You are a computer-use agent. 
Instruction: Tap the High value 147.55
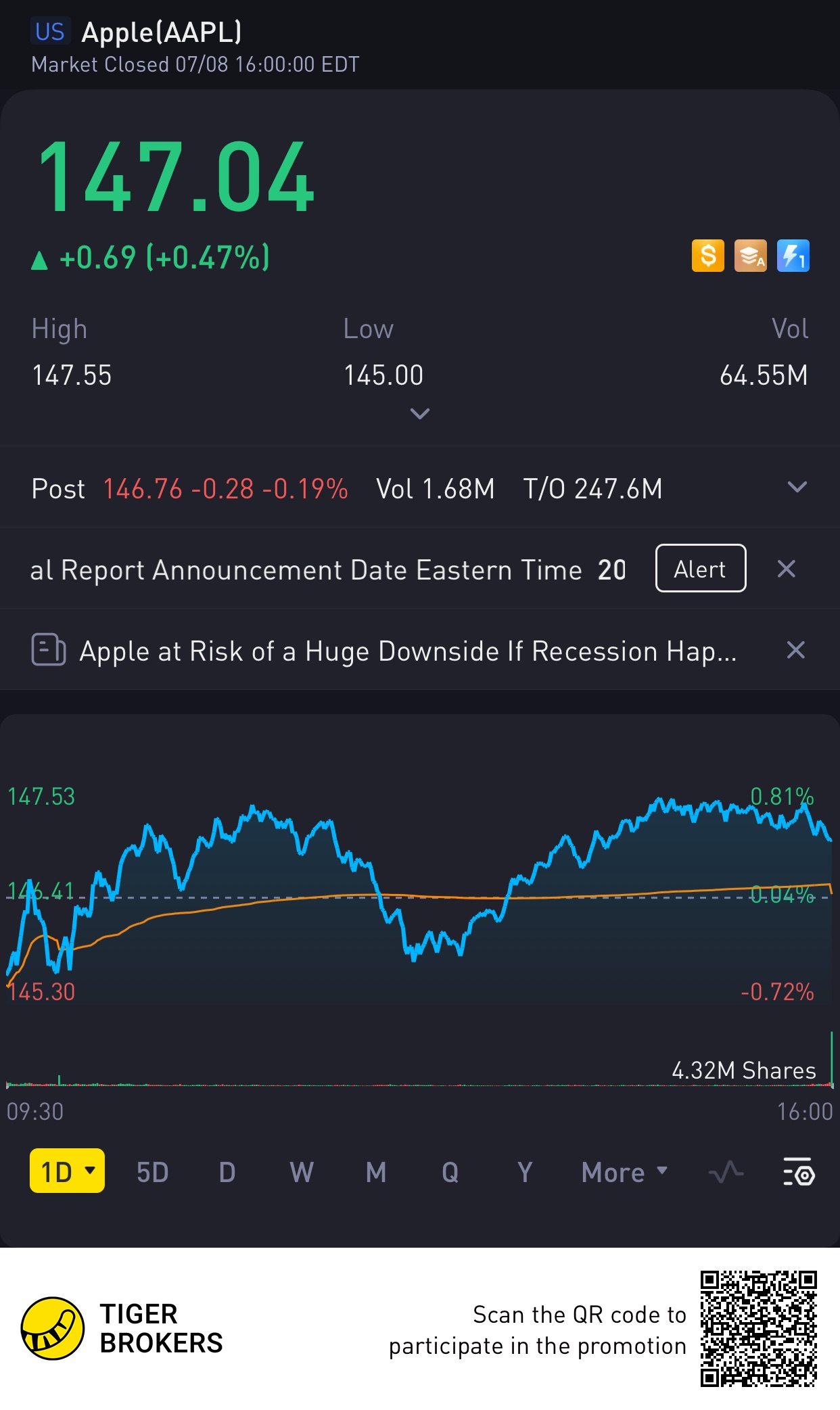[72, 375]
